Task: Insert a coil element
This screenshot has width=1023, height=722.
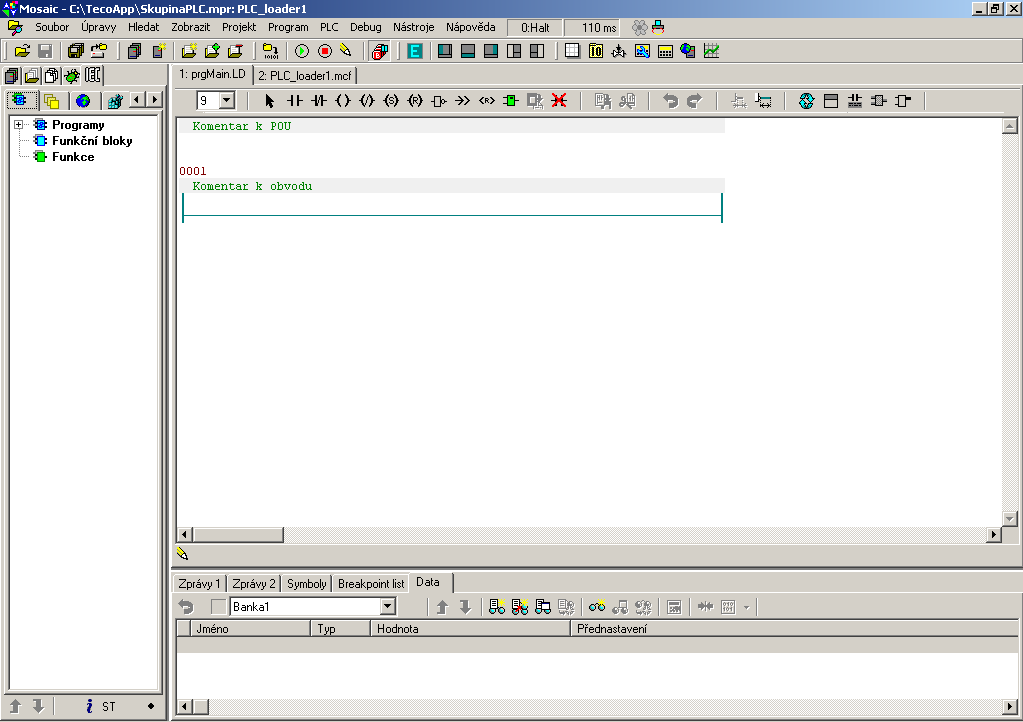Action: coord(343,100)
